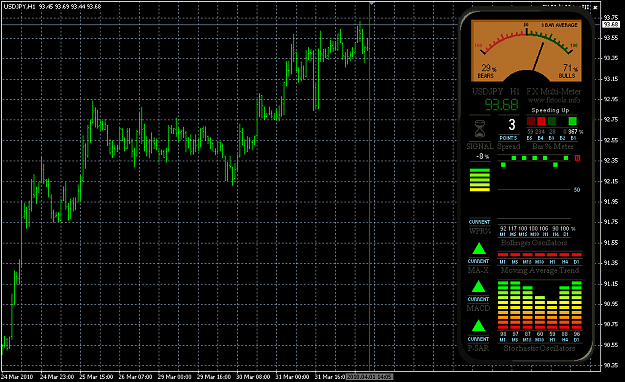Click the spread value 3

[x=512, y=125]
